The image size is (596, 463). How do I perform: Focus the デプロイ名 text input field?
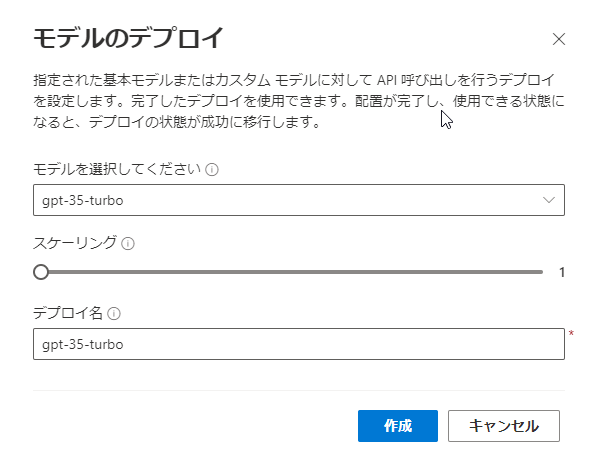pos(299,344)
